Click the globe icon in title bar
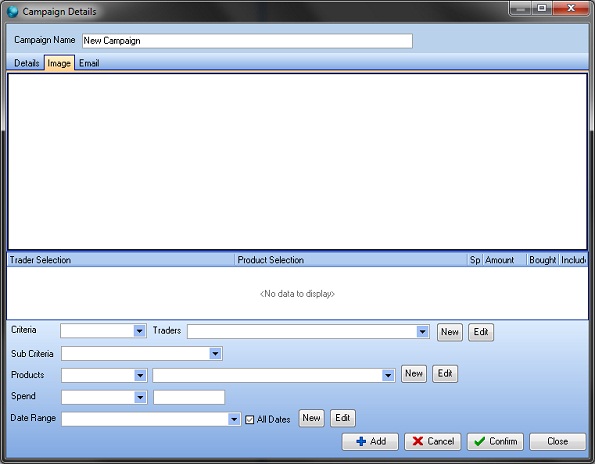Screen dimensions: 595x464 (x=13, y=12)
